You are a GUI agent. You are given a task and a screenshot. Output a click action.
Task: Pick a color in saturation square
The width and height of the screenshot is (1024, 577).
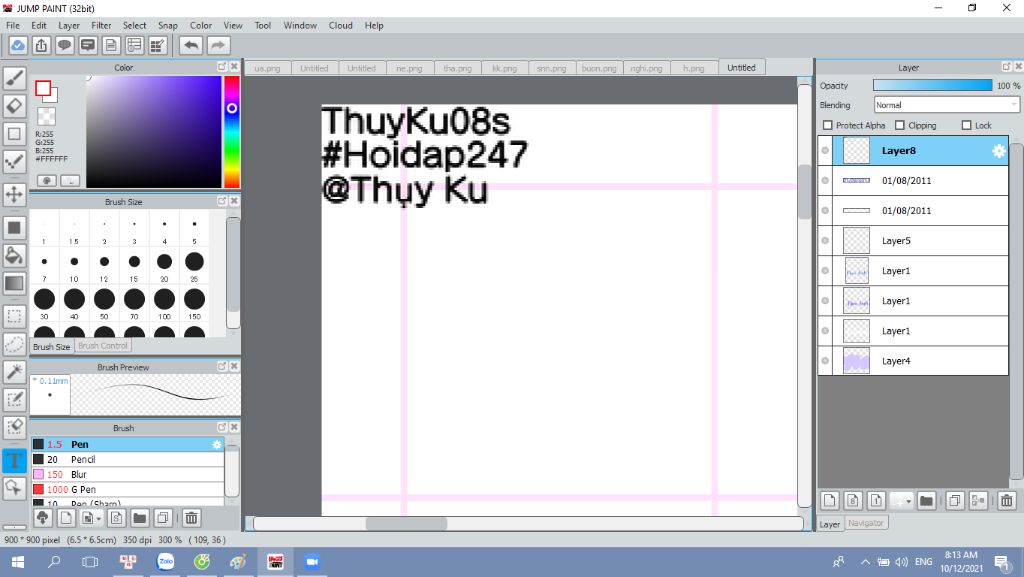coord(153,132)
